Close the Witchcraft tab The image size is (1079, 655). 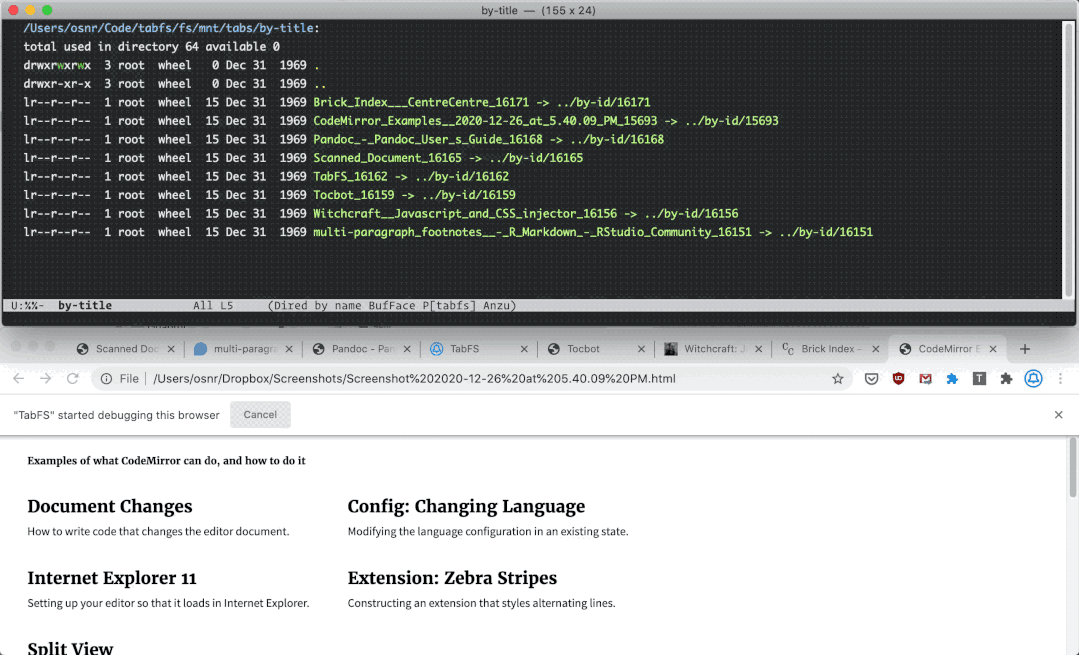click(x=758, y=349)
